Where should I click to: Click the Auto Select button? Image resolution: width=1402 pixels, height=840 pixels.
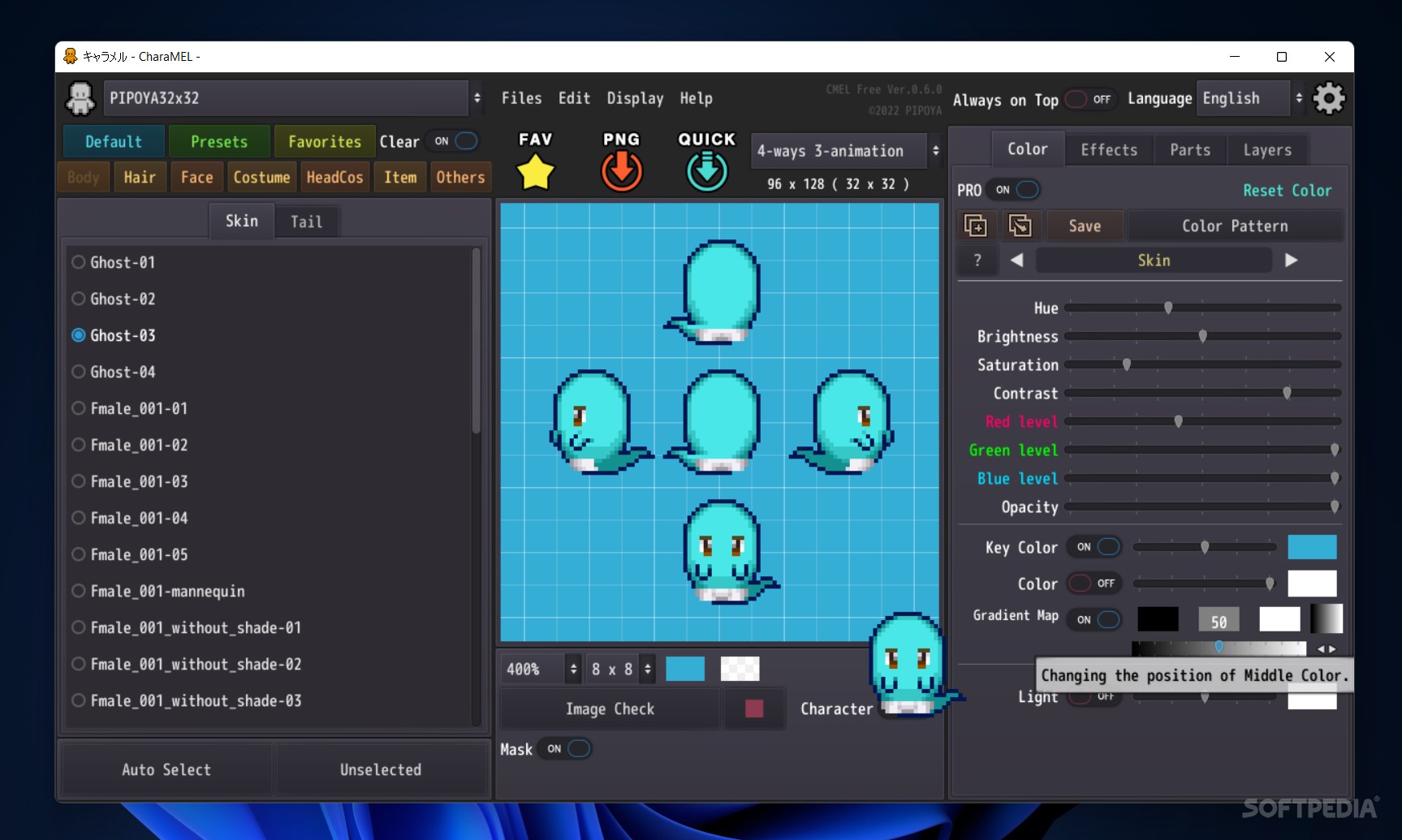click(166, 769)
